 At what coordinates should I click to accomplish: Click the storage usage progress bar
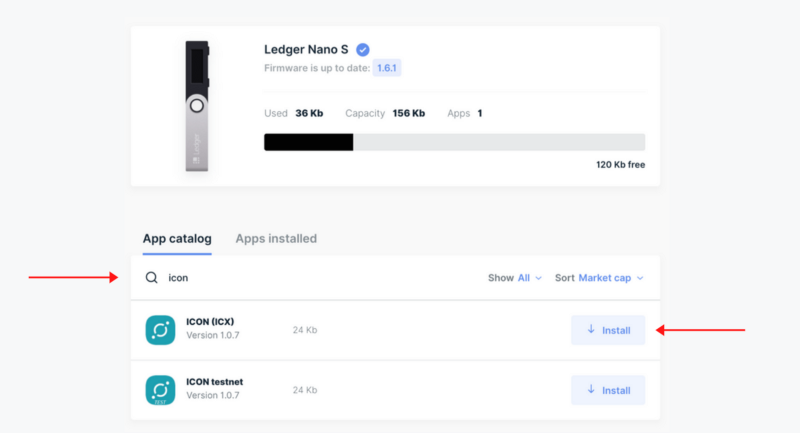click(x=455, y=142)
